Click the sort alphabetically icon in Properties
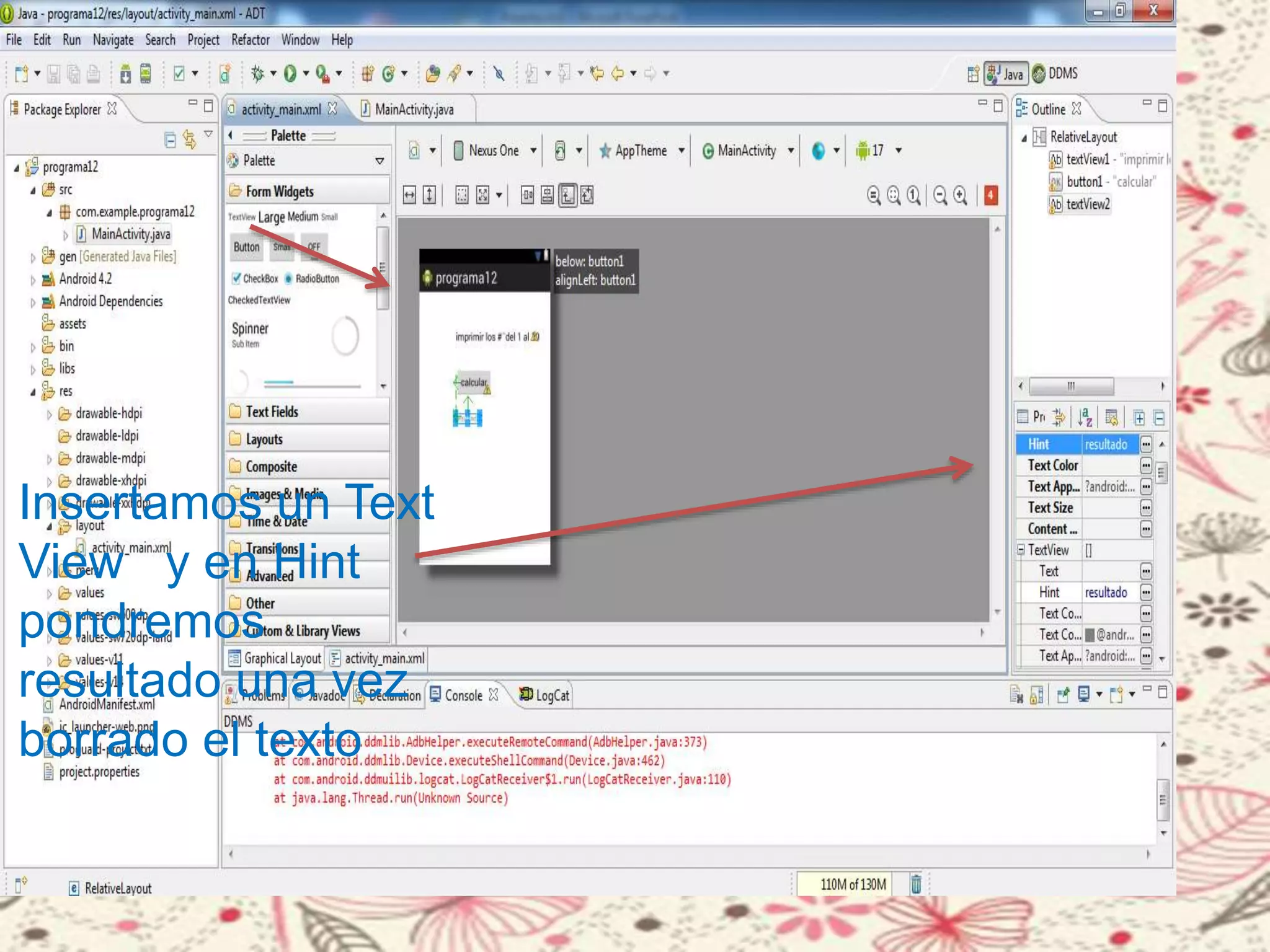 click(1085, 417)
